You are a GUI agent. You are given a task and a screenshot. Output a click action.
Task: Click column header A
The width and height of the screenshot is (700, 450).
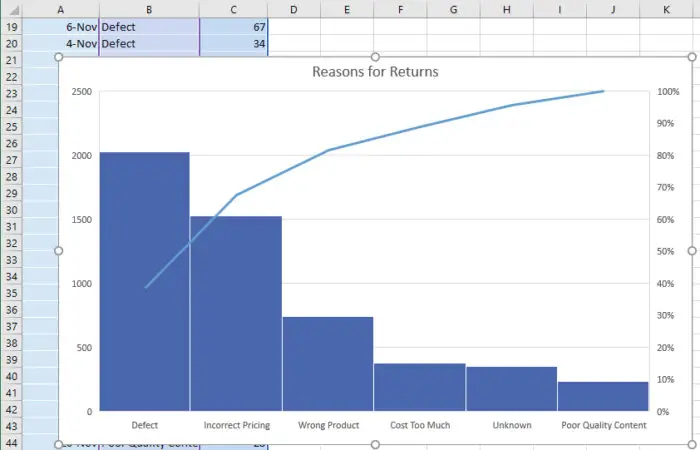click(x=60, y=9)
